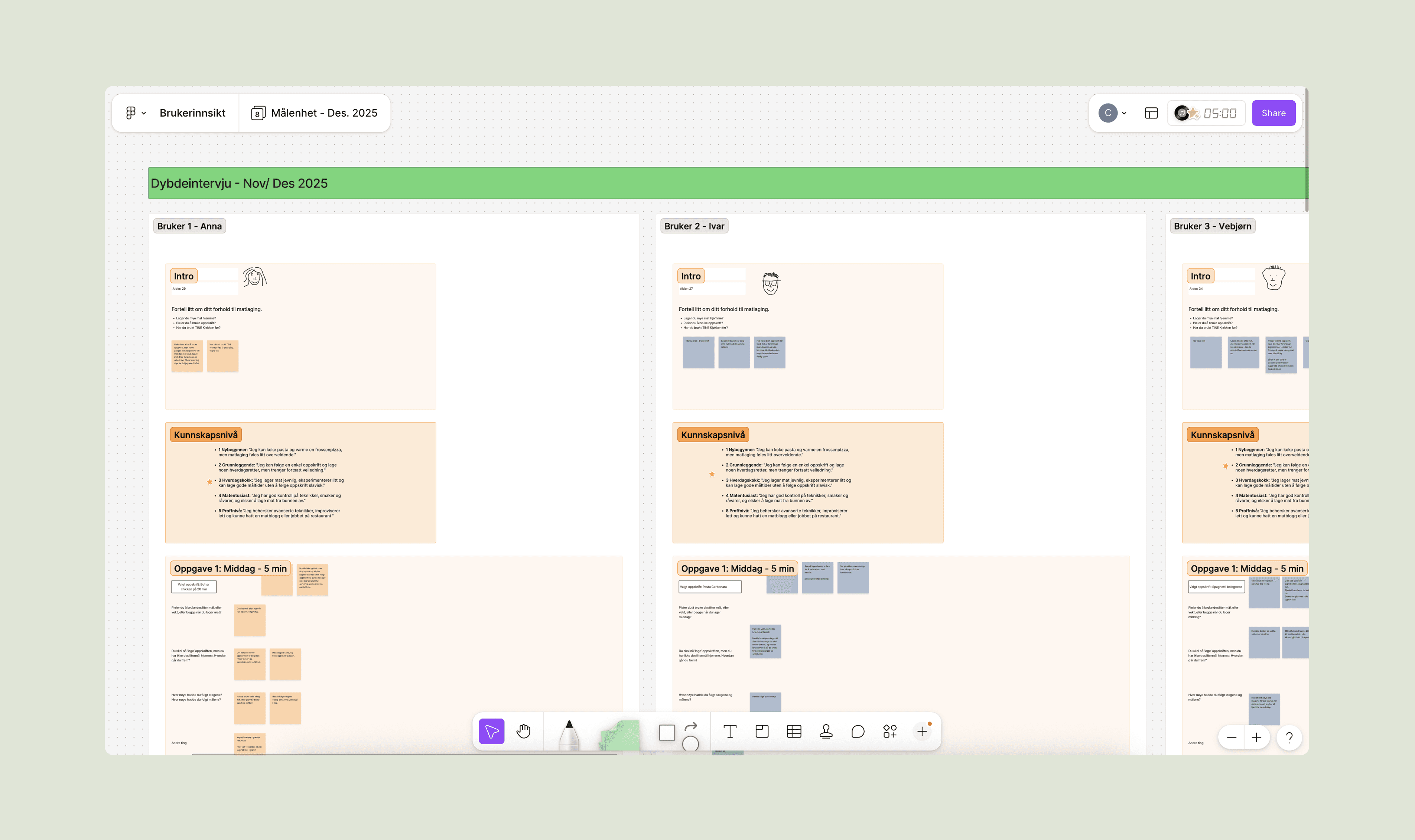The image size is (1415, 840).
Task: Select the Stamp tool
Action: click(826, 731)
